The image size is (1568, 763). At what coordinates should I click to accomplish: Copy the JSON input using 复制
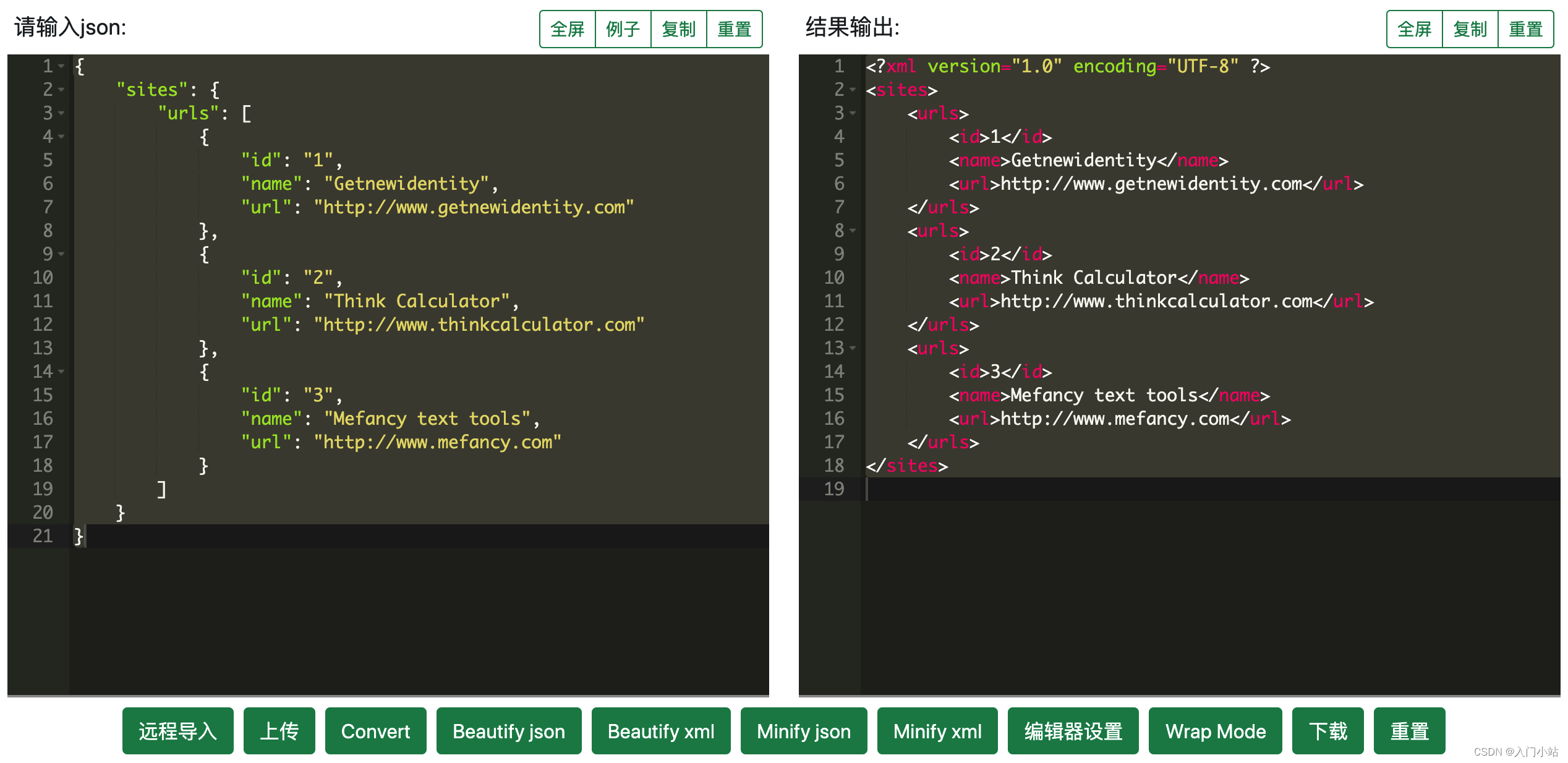pyautogui.click(x=678, y=28)
